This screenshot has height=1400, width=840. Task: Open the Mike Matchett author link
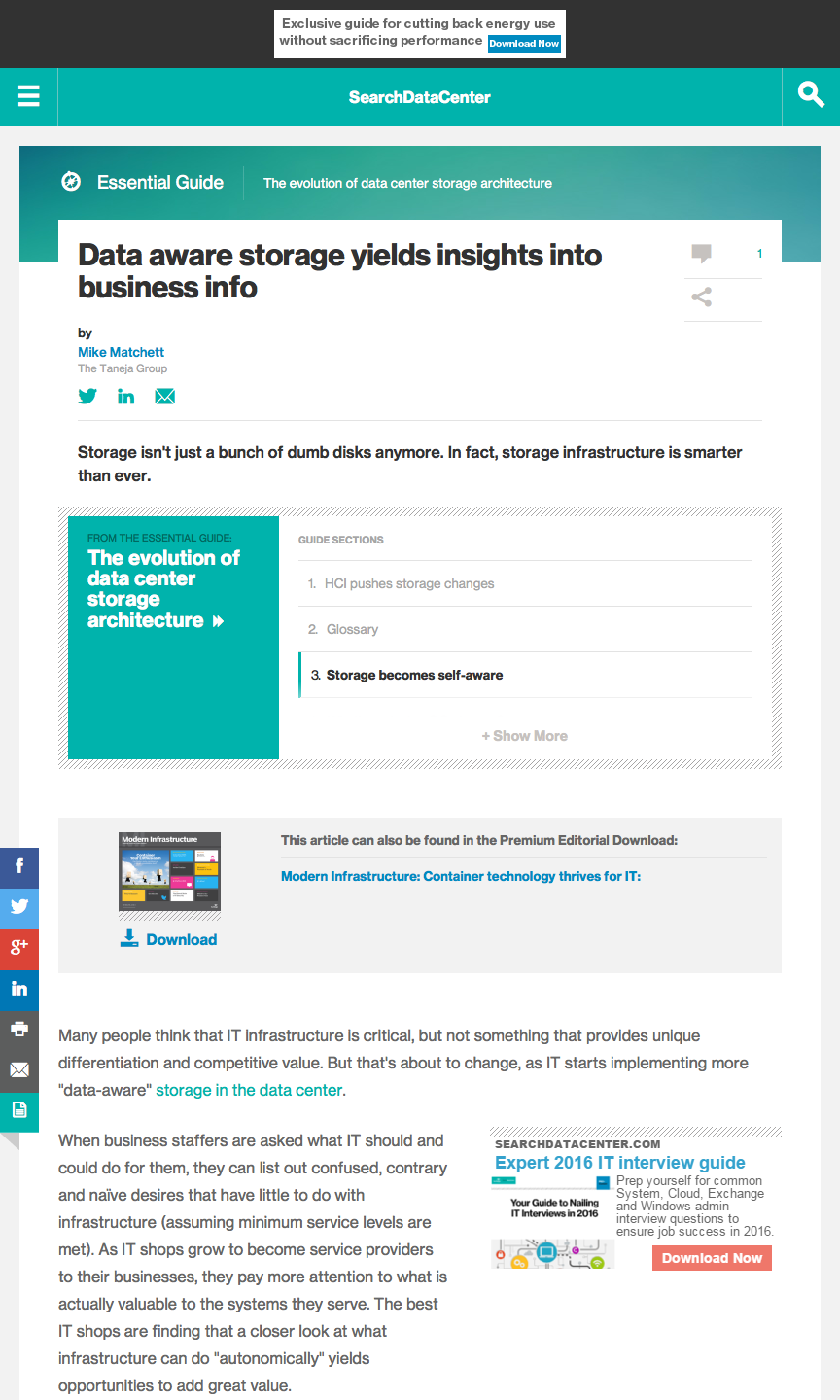click(121, 352)
